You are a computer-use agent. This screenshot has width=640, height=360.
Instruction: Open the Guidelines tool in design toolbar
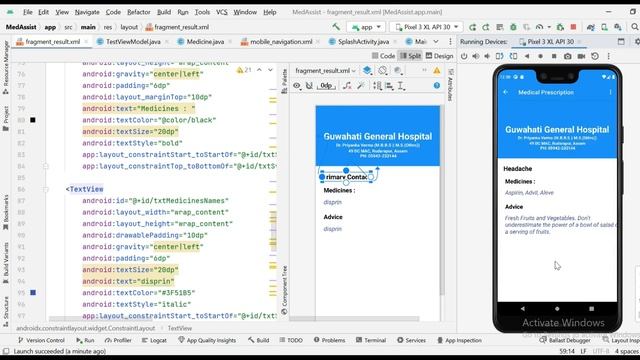click(402, 86)
